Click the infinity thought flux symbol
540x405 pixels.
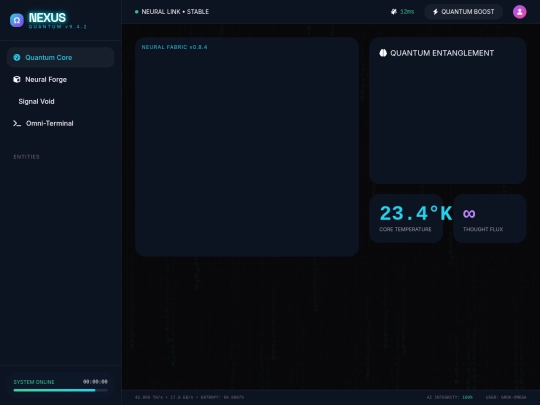point(469,214)
